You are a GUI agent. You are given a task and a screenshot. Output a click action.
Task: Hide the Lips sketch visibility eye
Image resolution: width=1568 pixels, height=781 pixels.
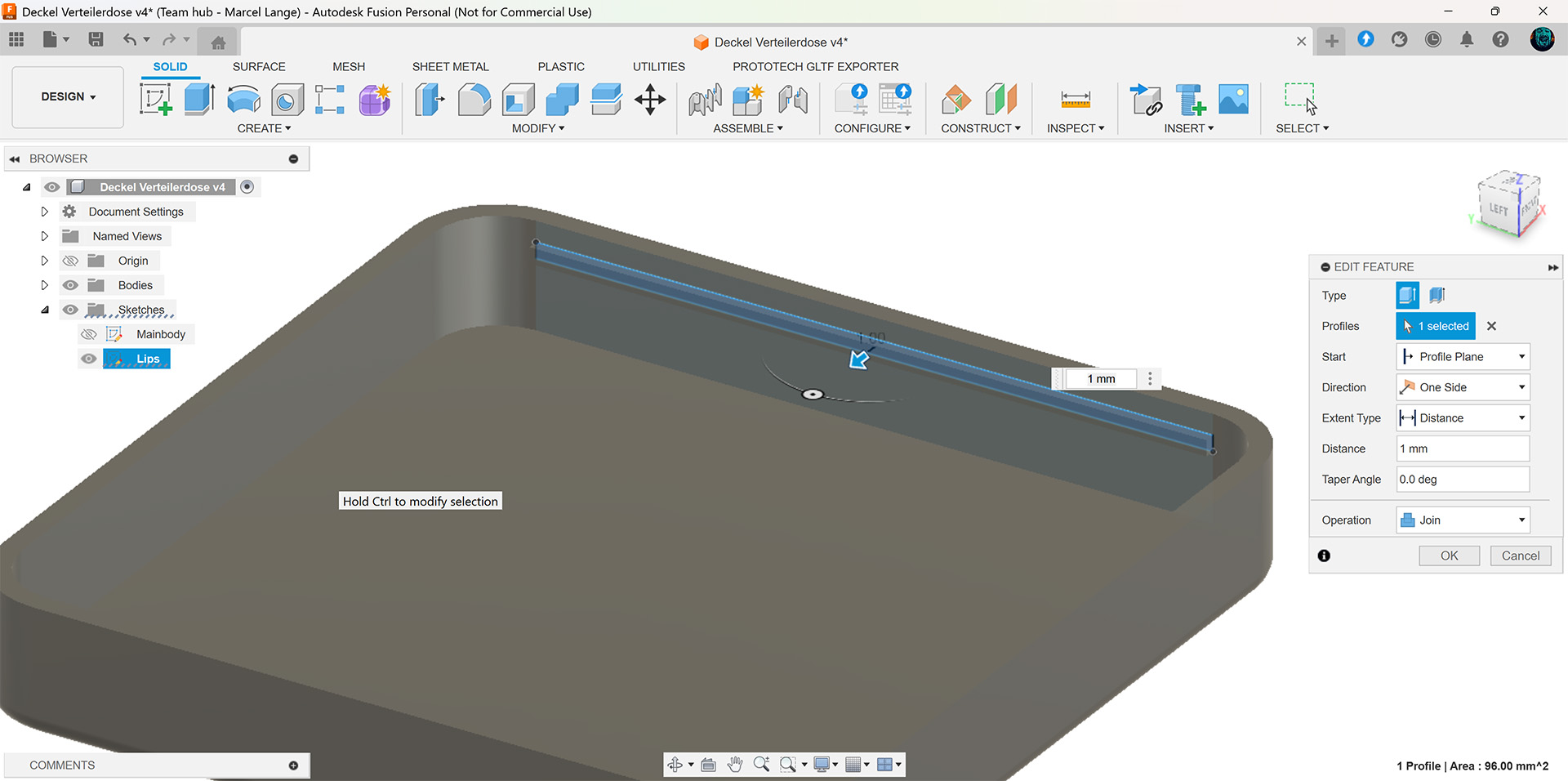coord(89,359)
